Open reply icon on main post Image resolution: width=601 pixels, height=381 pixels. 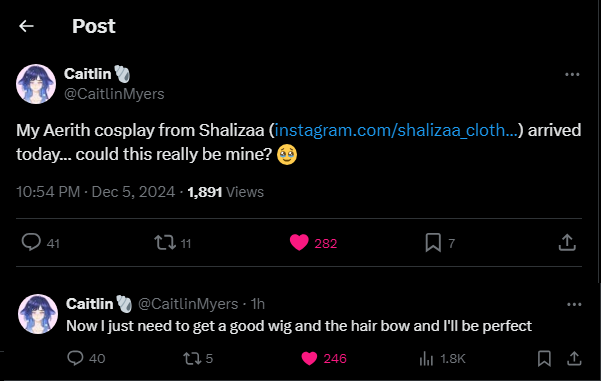[31, 242]
